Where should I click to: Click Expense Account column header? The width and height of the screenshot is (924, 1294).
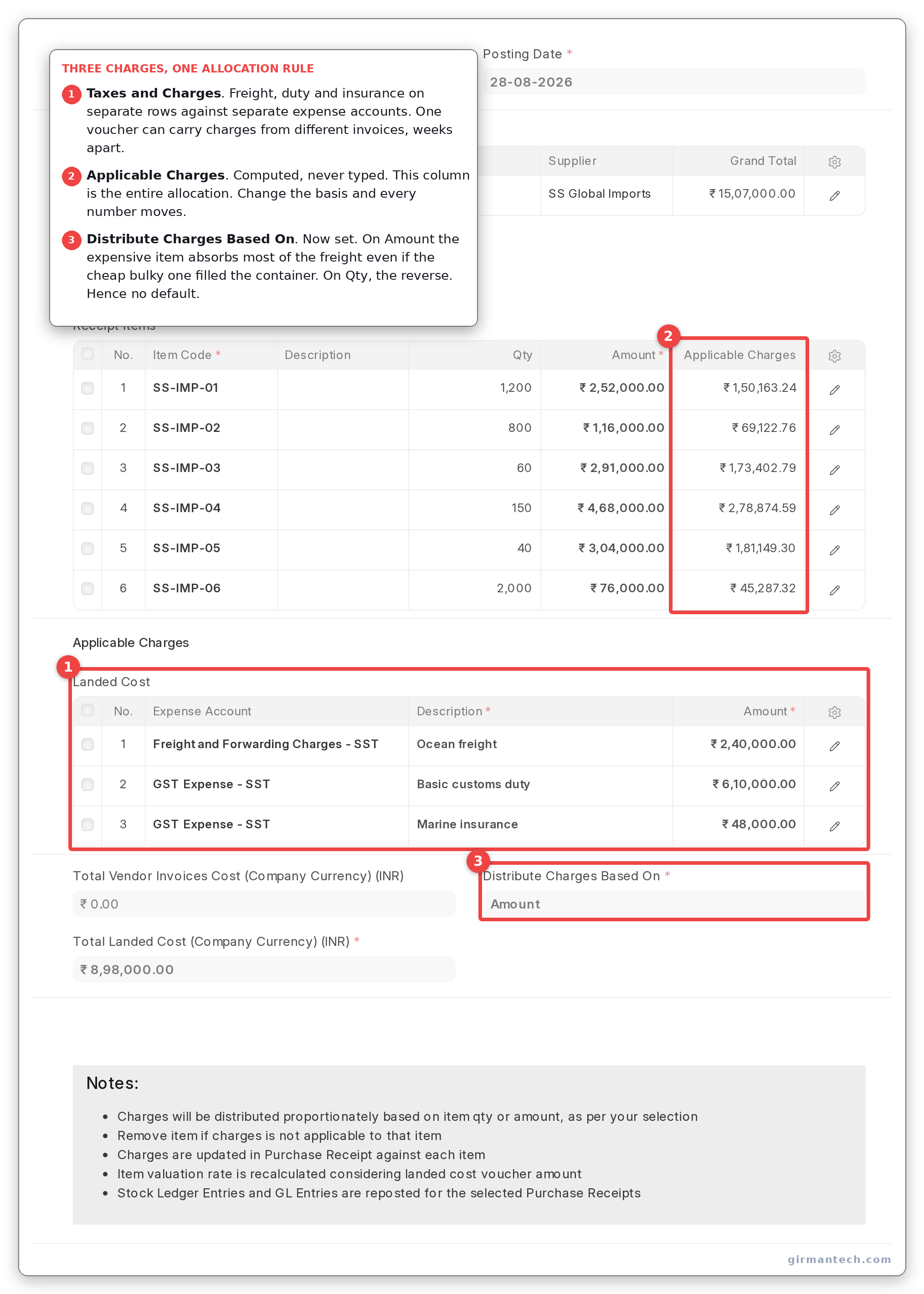[202, 711]
